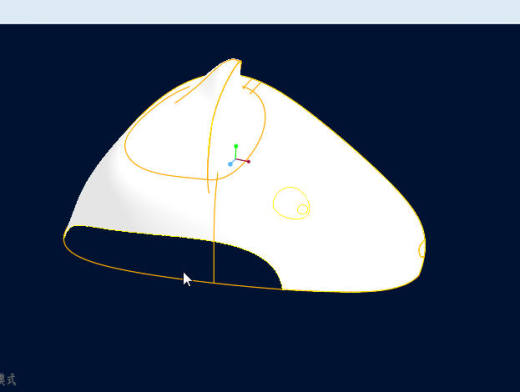Click the blue Z-axis handle of the triad
Viewport: 520px width, 392px height.
click(230, 164)
